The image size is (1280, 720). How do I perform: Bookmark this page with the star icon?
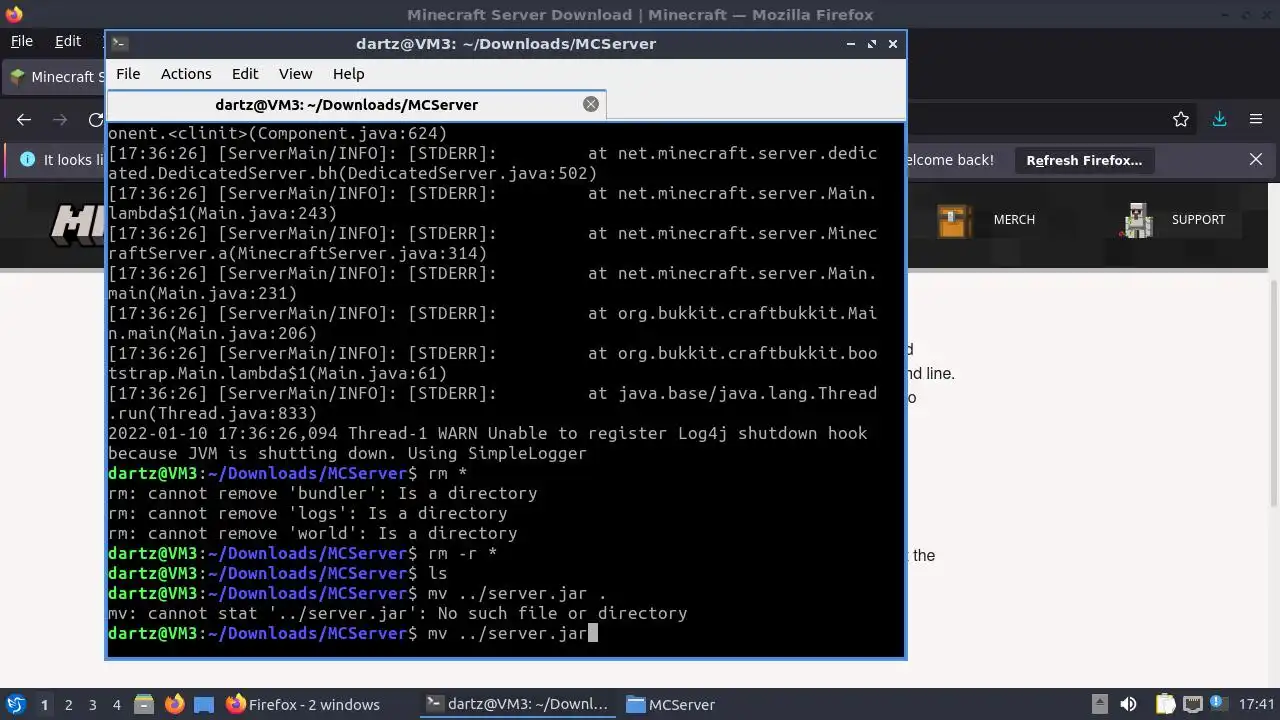[1181, 119]
